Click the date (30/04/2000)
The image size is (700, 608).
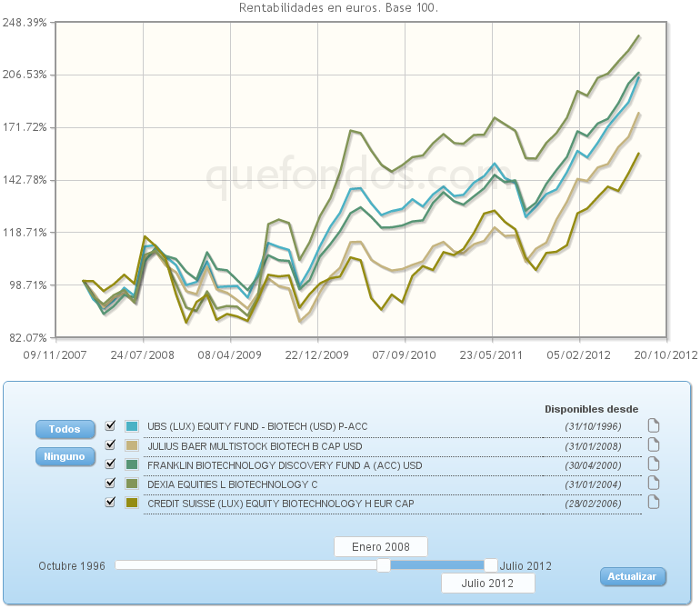(x=593, y=466)
